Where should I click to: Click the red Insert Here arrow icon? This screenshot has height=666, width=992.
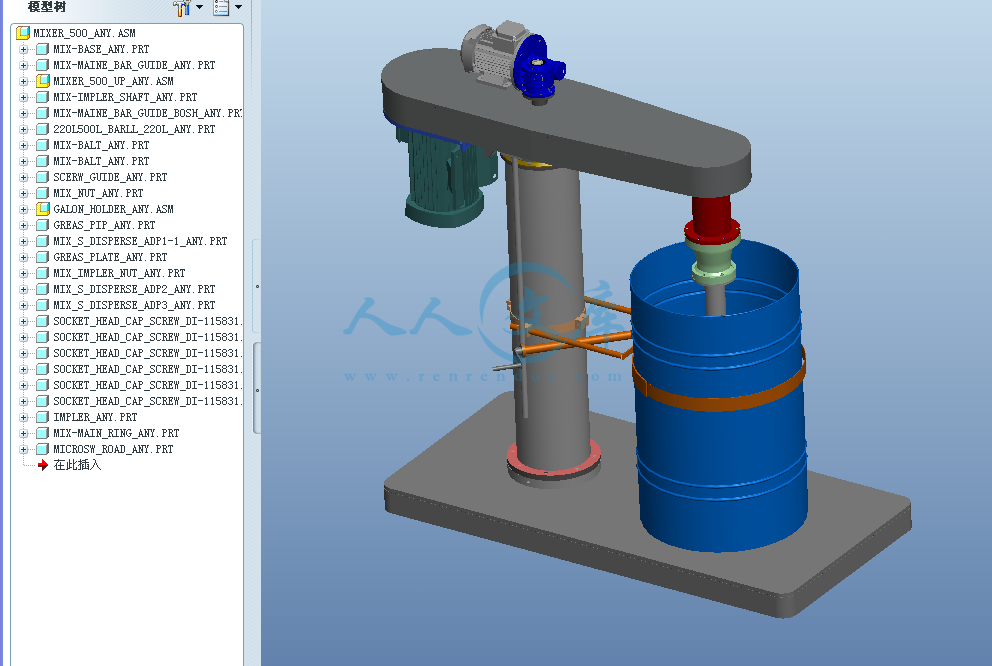[x=43, y=465]
